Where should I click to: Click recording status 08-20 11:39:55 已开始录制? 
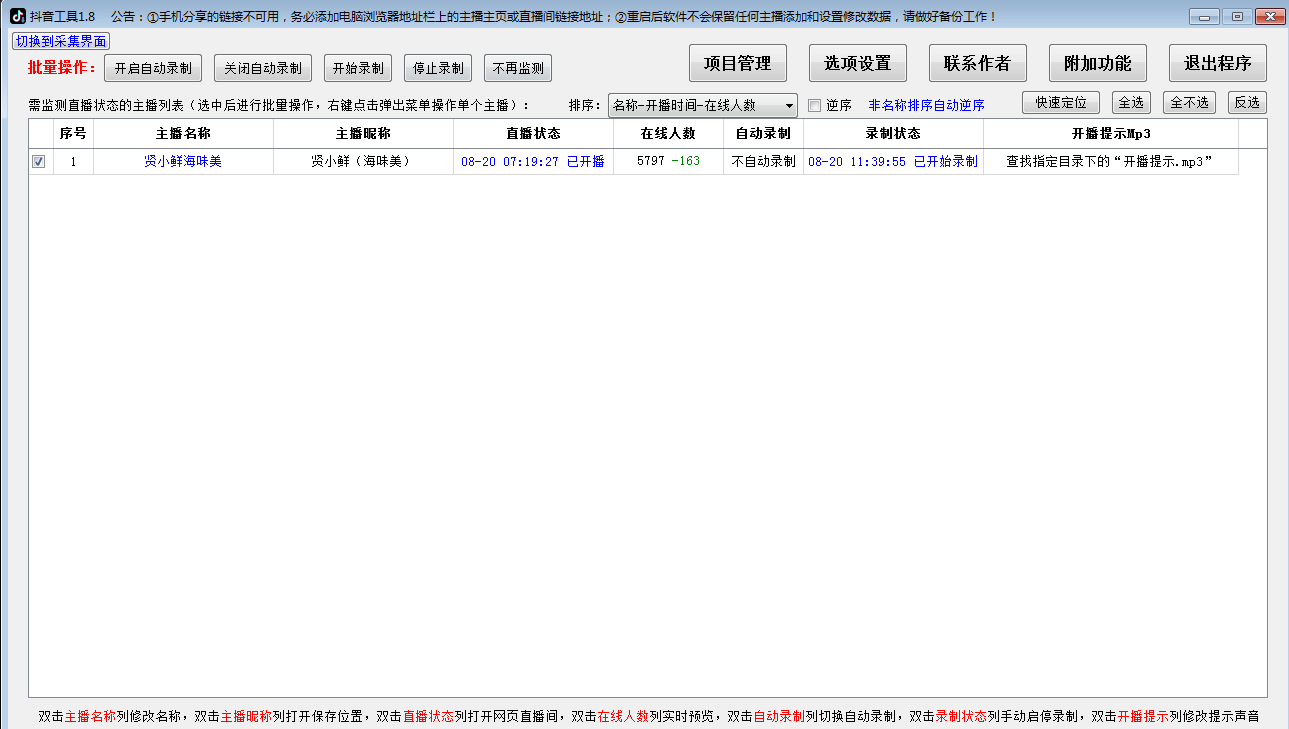tap(893, 161)
